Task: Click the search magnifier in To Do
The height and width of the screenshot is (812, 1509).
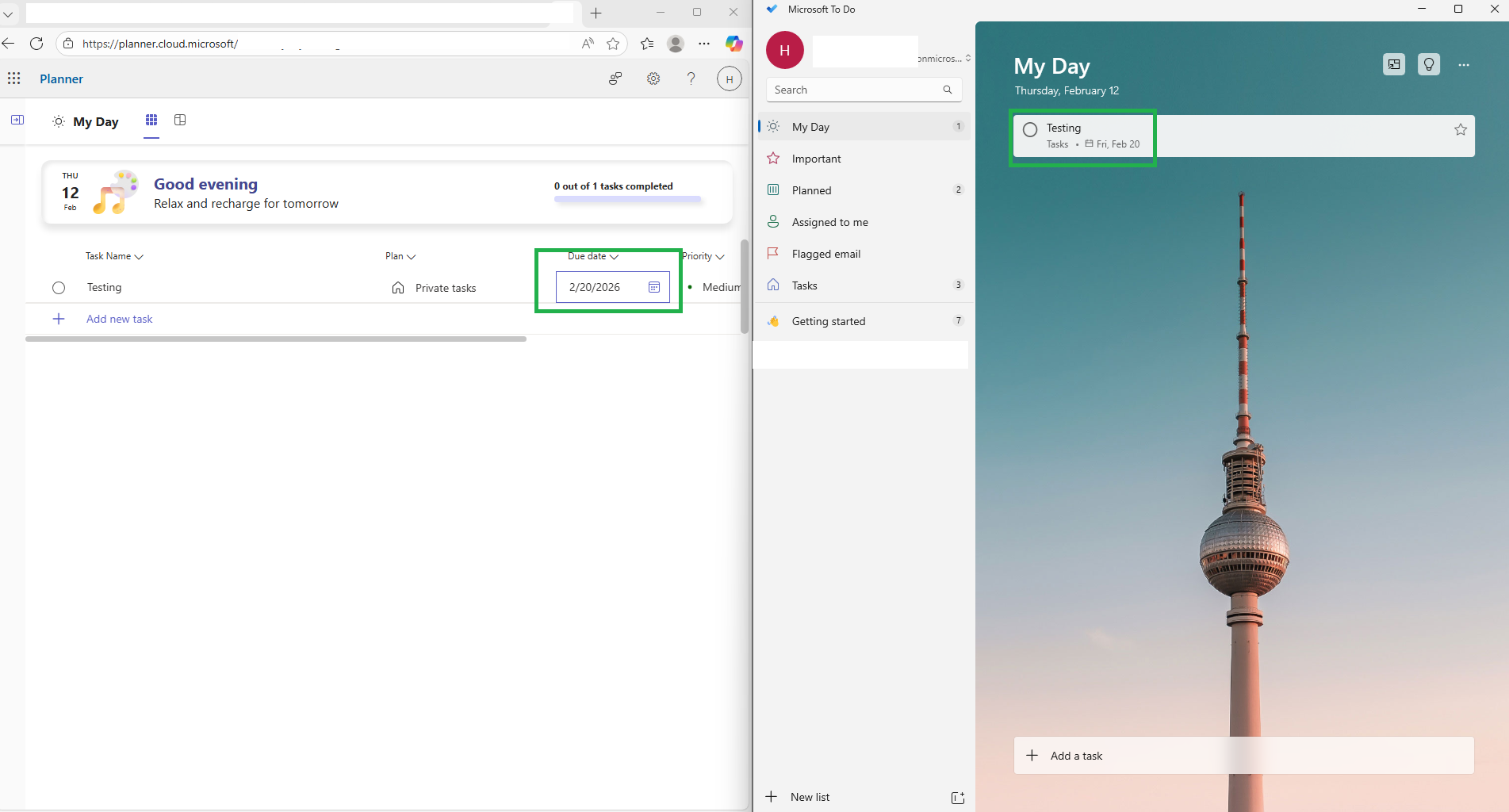Action: pos(948,90)
